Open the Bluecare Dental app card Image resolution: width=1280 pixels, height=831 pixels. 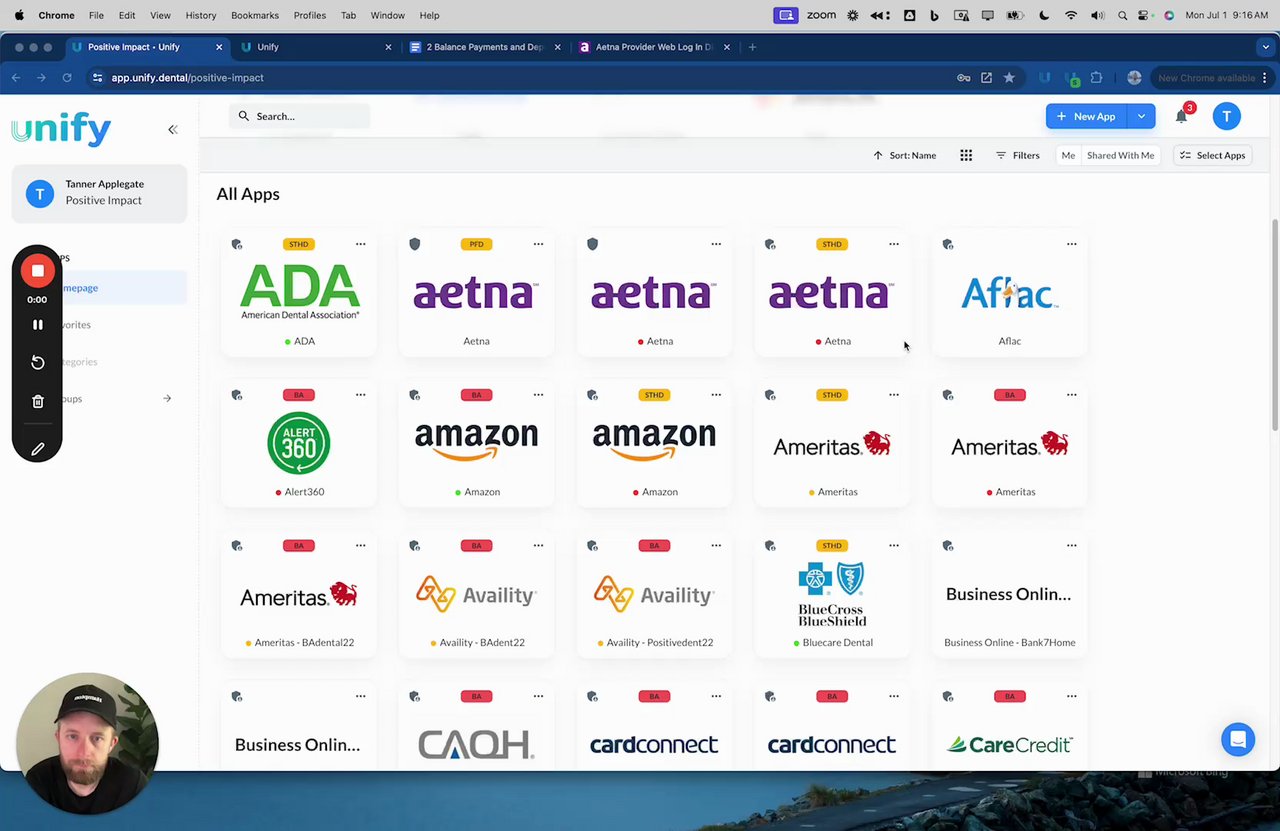[832, 596]
